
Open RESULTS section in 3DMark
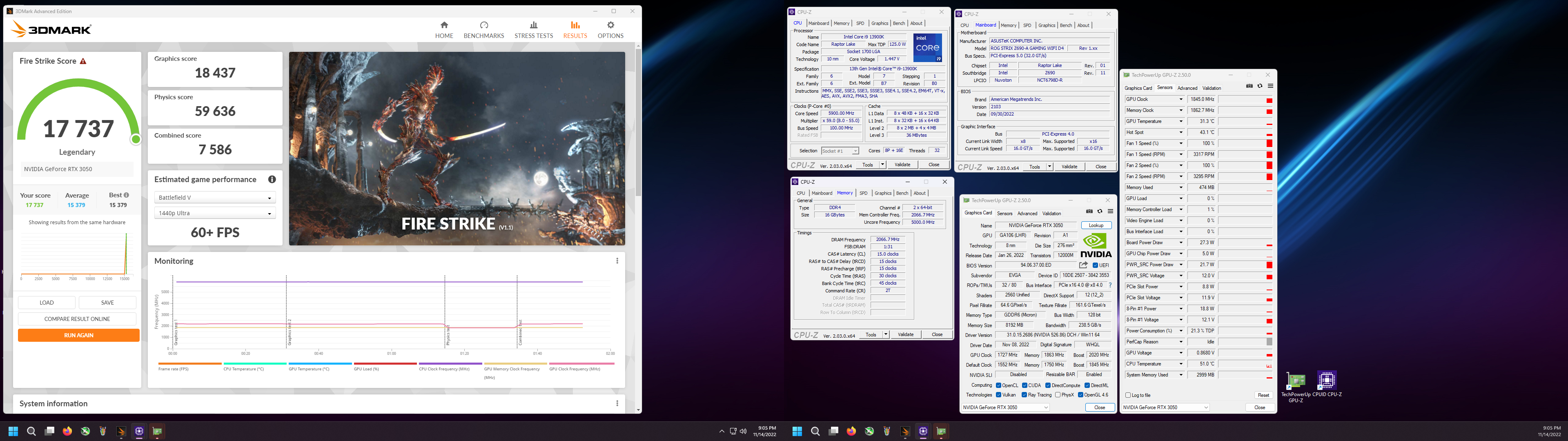[x=575, y=30]
